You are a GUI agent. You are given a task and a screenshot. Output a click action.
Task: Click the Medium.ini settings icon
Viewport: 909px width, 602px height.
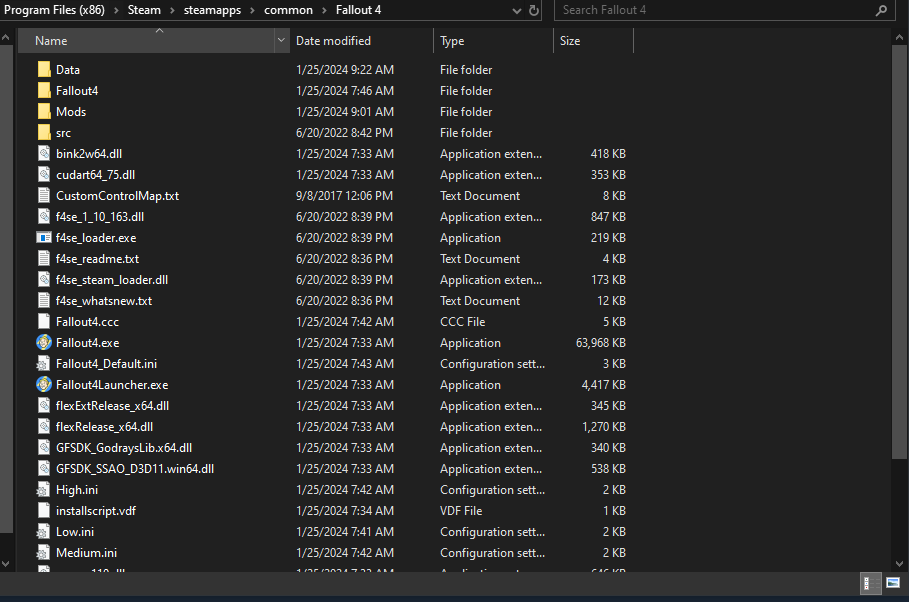[44, 553]
